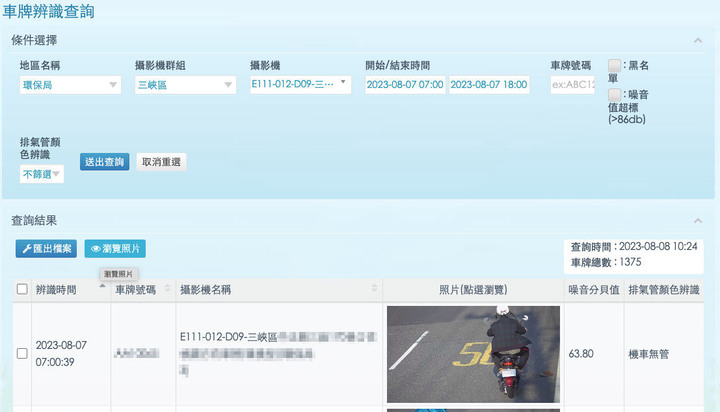Focus the 車牌號碼 input field
This screenshot has width=720, height=412.
(x=573, y=85)
